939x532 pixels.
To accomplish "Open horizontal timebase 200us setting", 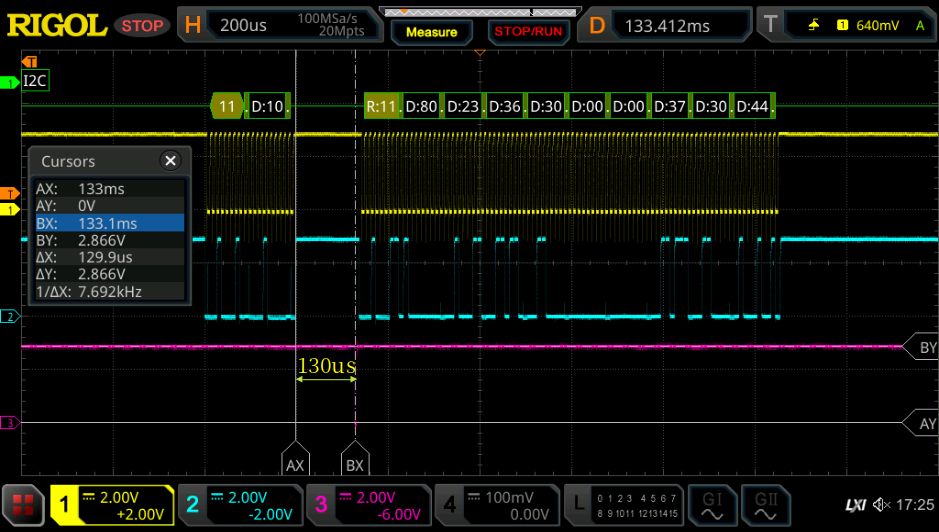I will pyautogui.click(x=243, y=25).
